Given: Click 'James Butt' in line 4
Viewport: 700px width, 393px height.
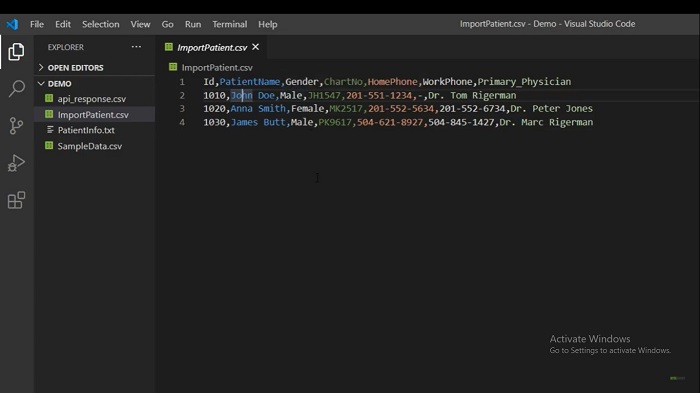Looking at the screenshot, I should tap(258, 122).
